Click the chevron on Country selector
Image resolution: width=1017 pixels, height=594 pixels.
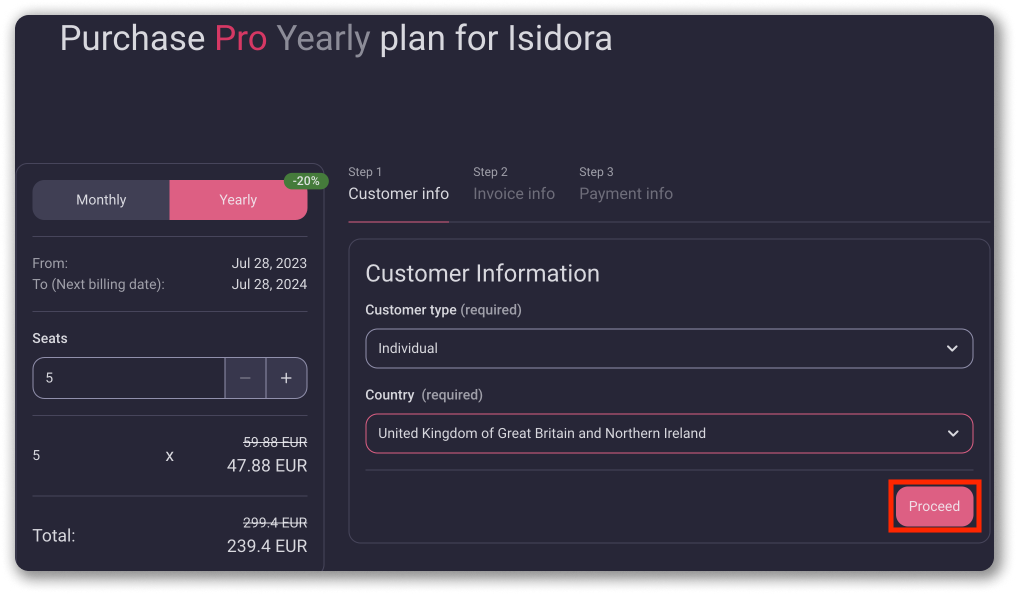952,433
